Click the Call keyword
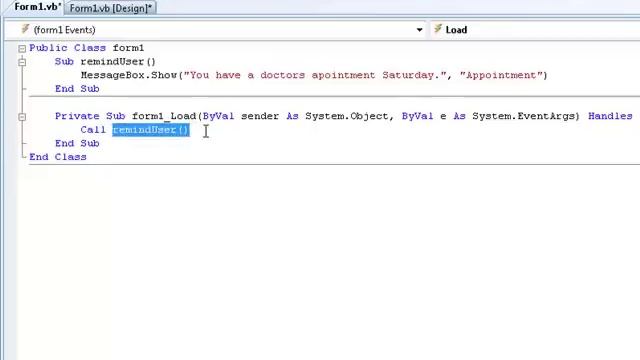This screenshot has height=360, width=640. [93, 130]
